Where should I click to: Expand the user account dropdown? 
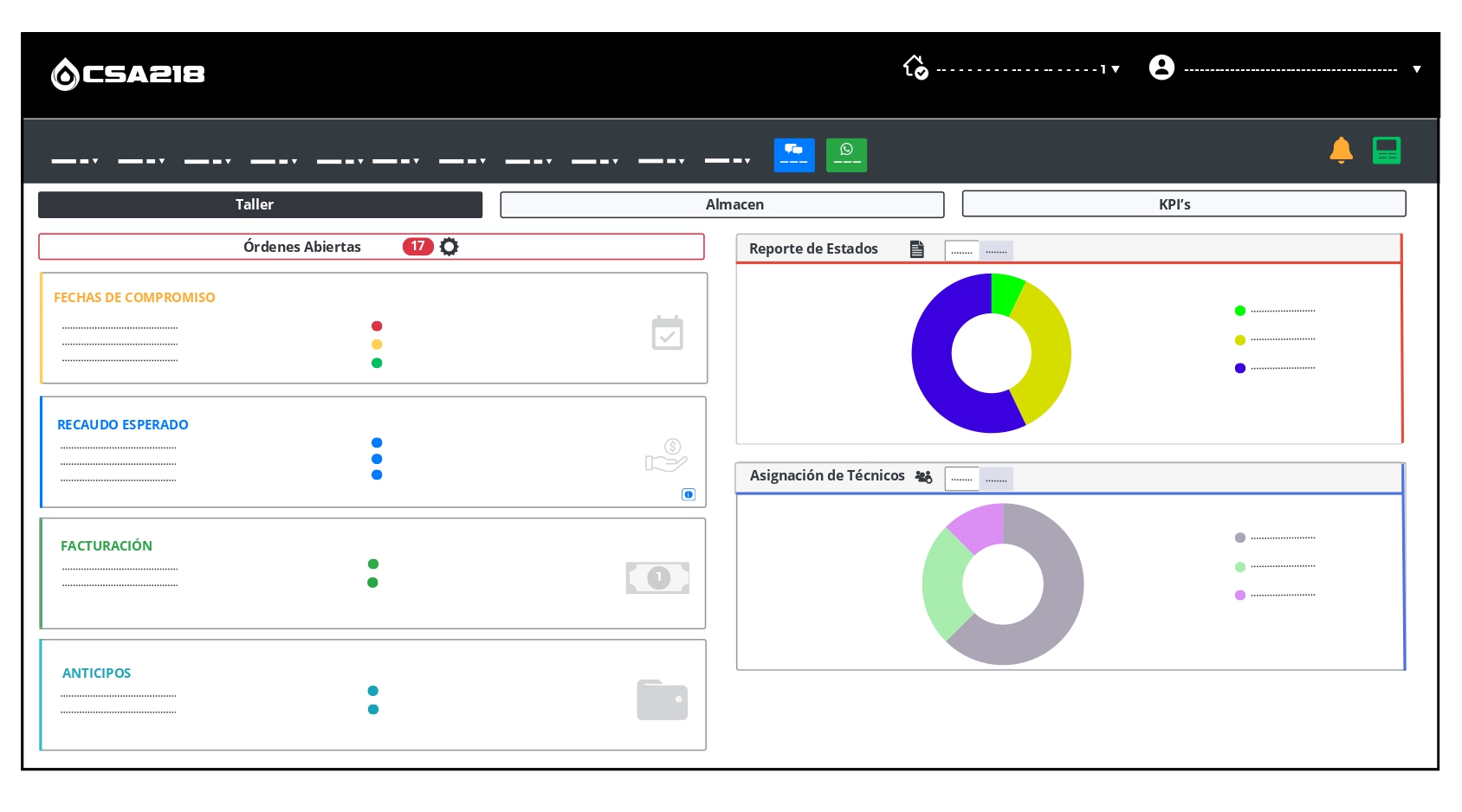click(x=1416, y=69)
